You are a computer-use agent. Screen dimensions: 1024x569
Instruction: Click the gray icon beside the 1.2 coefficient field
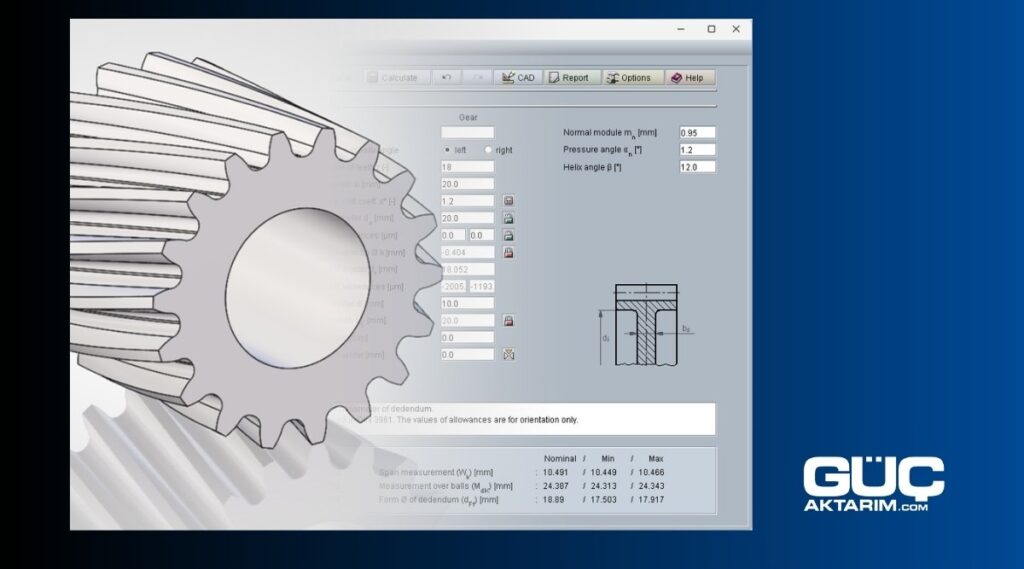coord(508,201)
